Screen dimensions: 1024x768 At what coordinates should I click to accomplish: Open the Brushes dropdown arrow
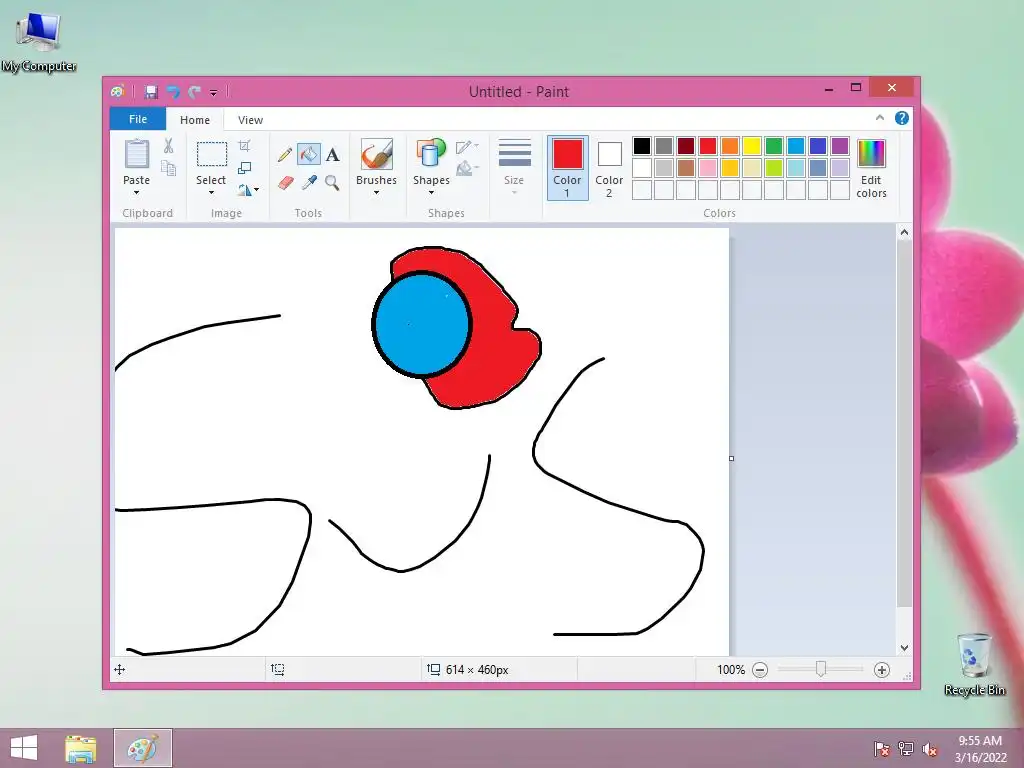(x=376, y=193)
